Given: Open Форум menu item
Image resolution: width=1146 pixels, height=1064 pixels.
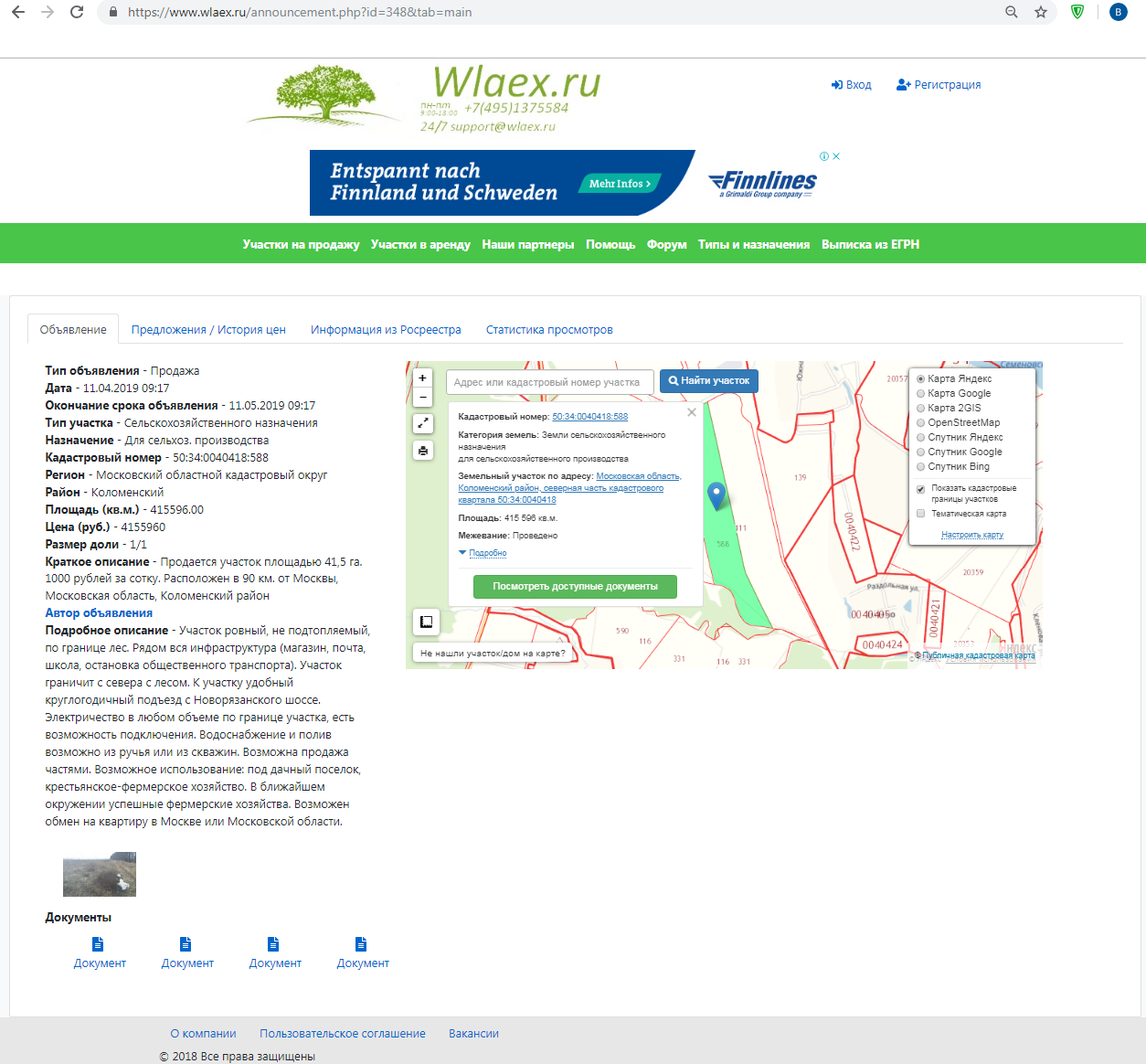Looking at the screenshot, I should click(x=667, y=244).
